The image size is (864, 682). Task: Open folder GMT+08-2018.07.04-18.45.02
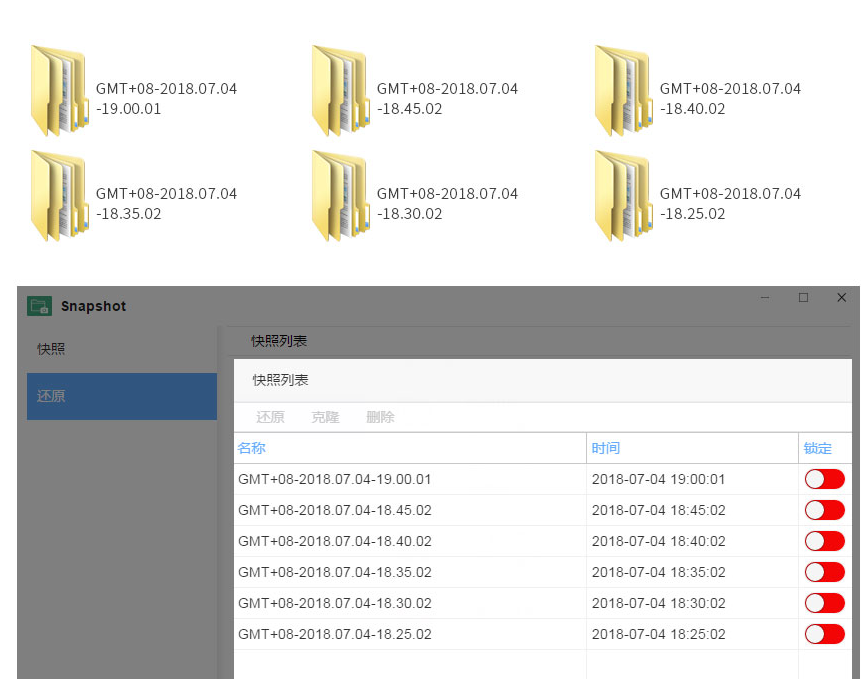coord(341,91)
